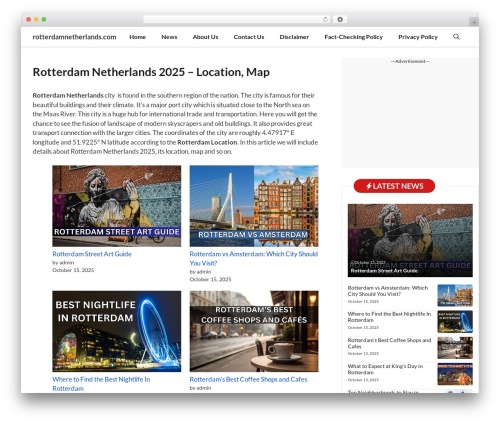Open the Fact-Checking Policy menu item
The width and height of the screenshot is (500, 423).
(x=353, y=37)
